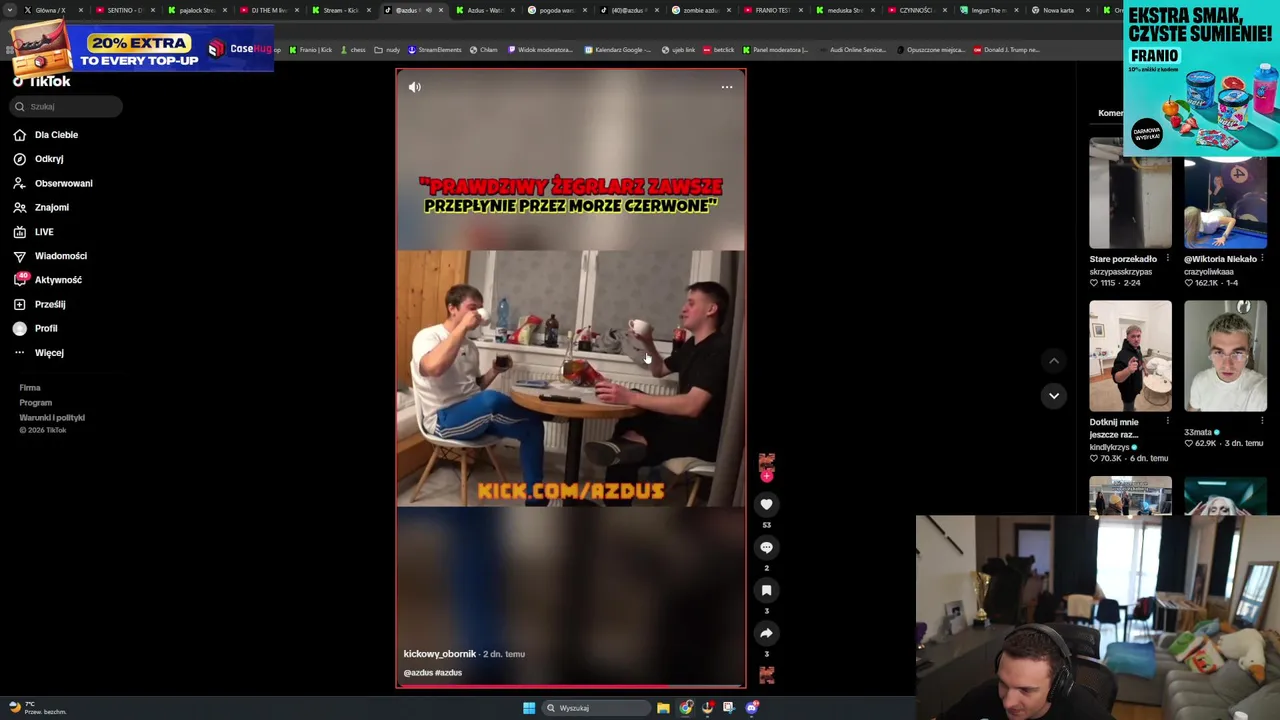
Task: Mute the TikTok video with the speaker icon
Action: click(415, 87)
